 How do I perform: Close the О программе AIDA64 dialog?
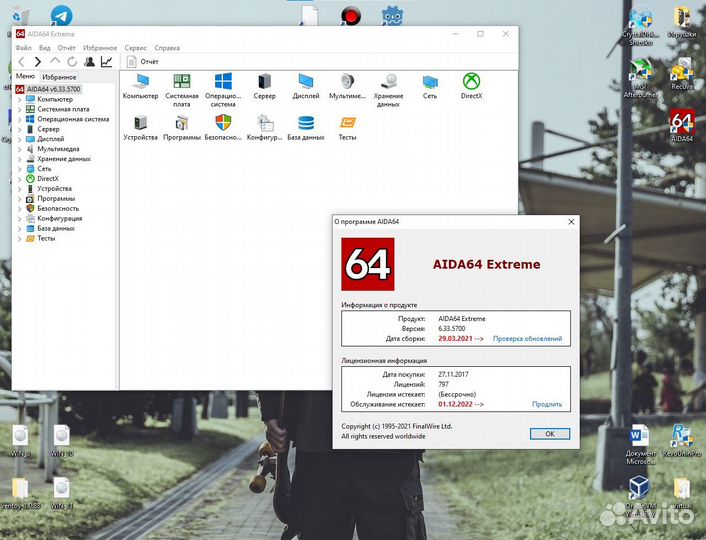tap(571, 222)
